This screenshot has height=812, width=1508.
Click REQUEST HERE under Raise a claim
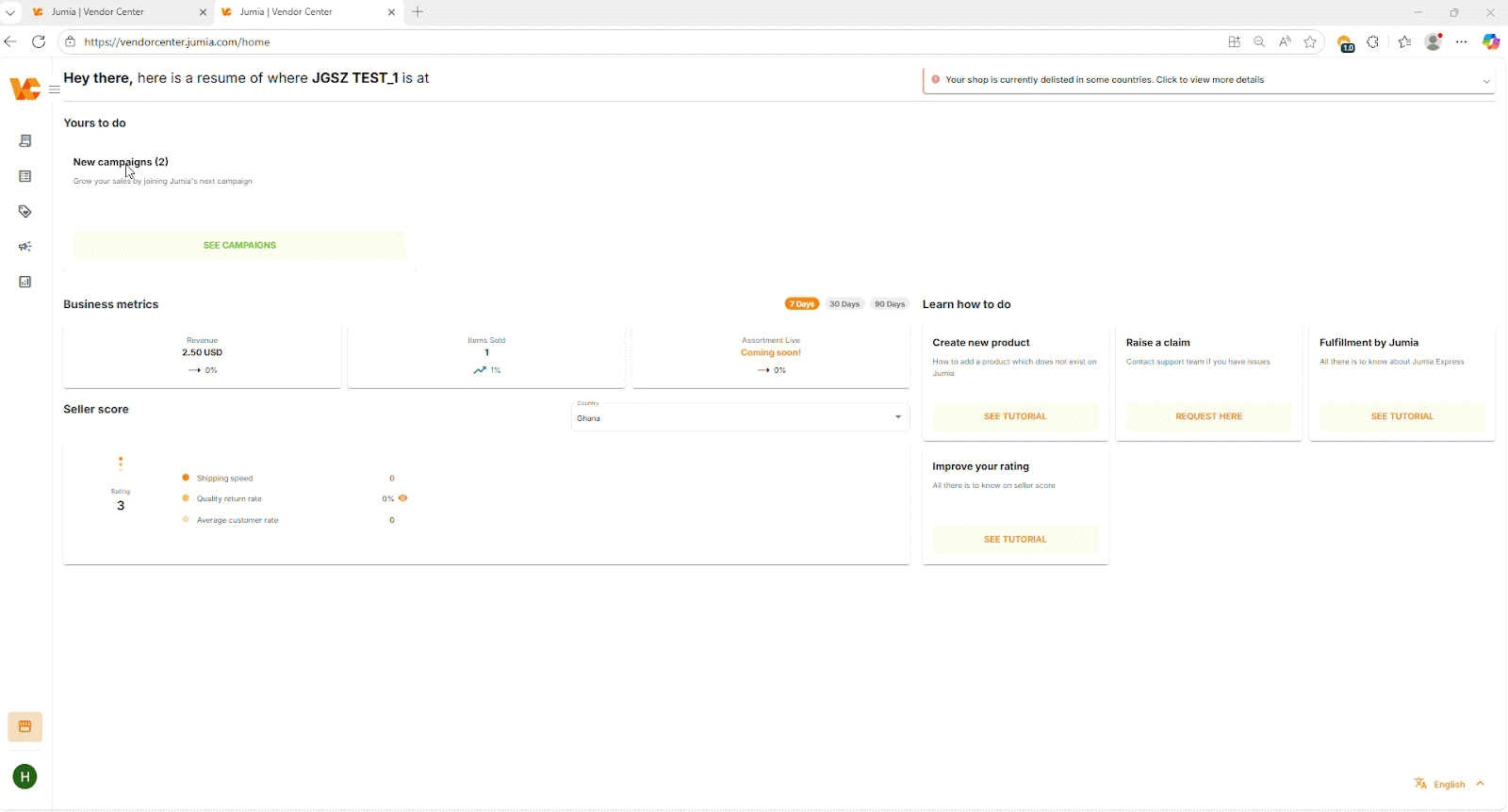coord(1209,416)
